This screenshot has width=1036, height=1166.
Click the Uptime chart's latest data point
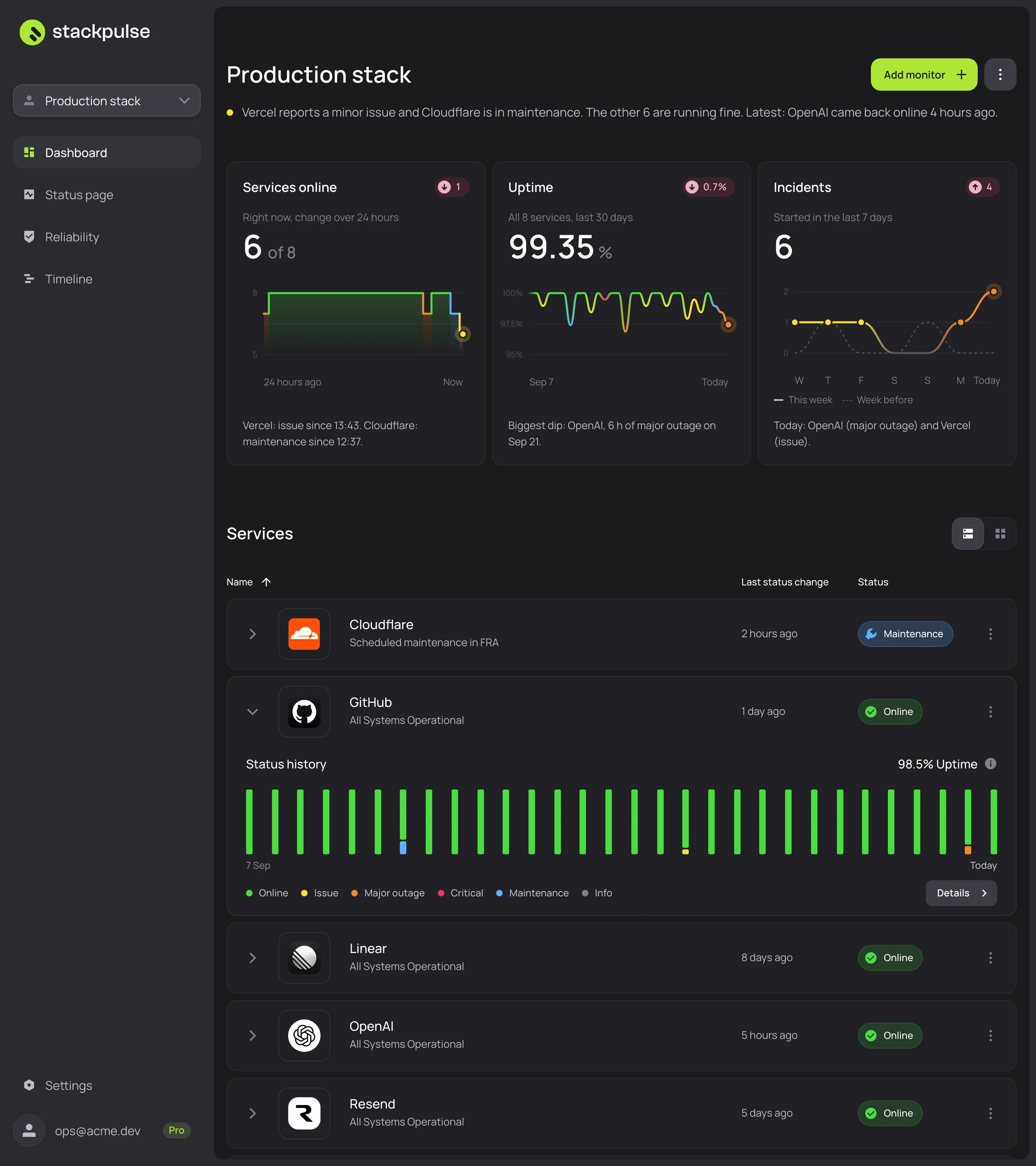[728, 325]
